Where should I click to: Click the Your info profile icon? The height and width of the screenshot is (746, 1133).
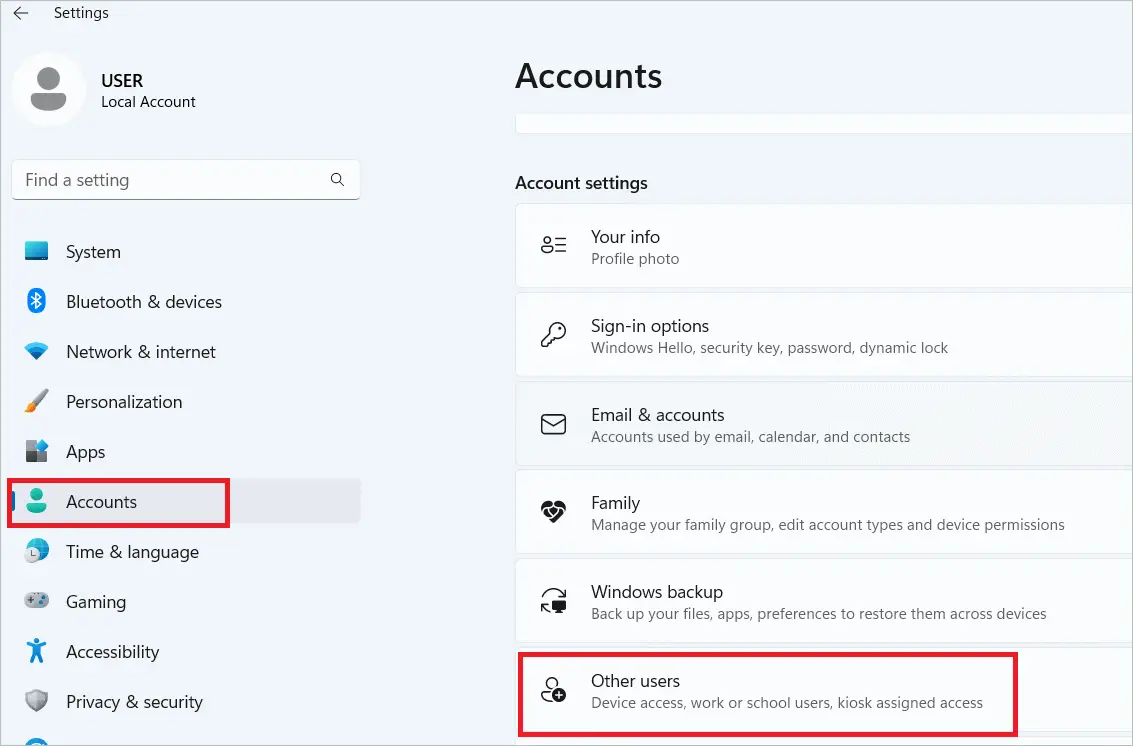553,245
